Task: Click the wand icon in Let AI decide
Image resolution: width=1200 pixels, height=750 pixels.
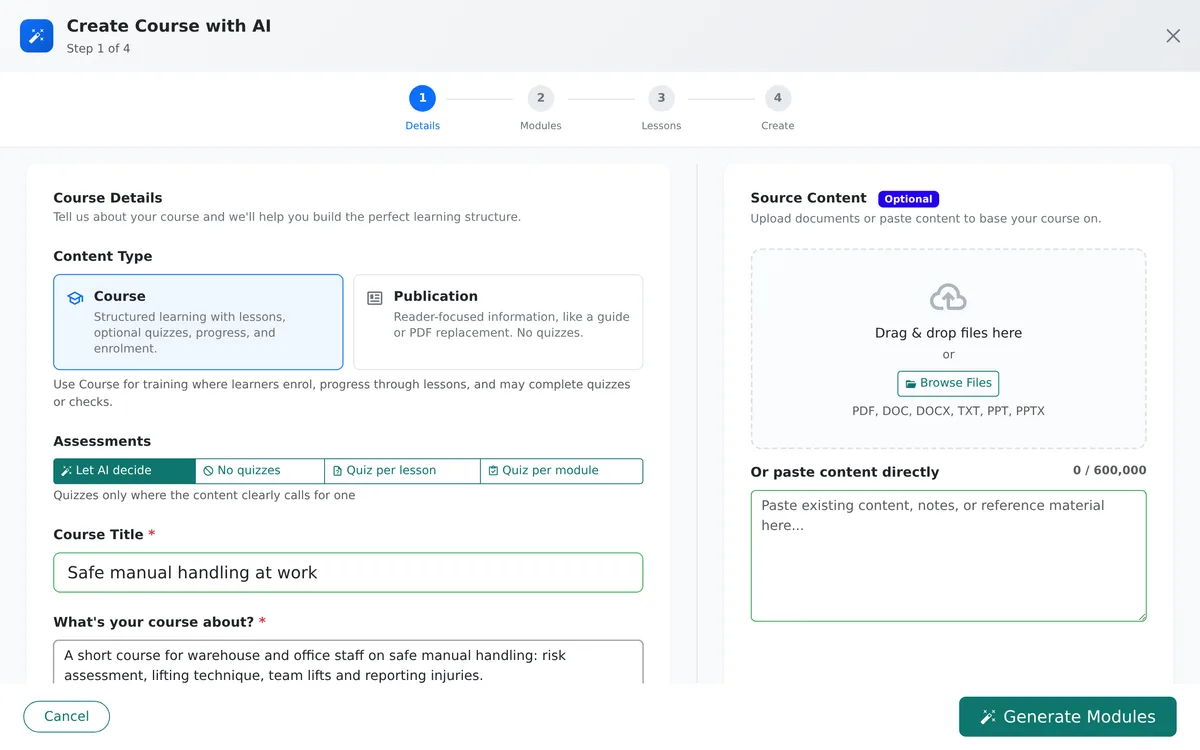Action: pos(66,471)
